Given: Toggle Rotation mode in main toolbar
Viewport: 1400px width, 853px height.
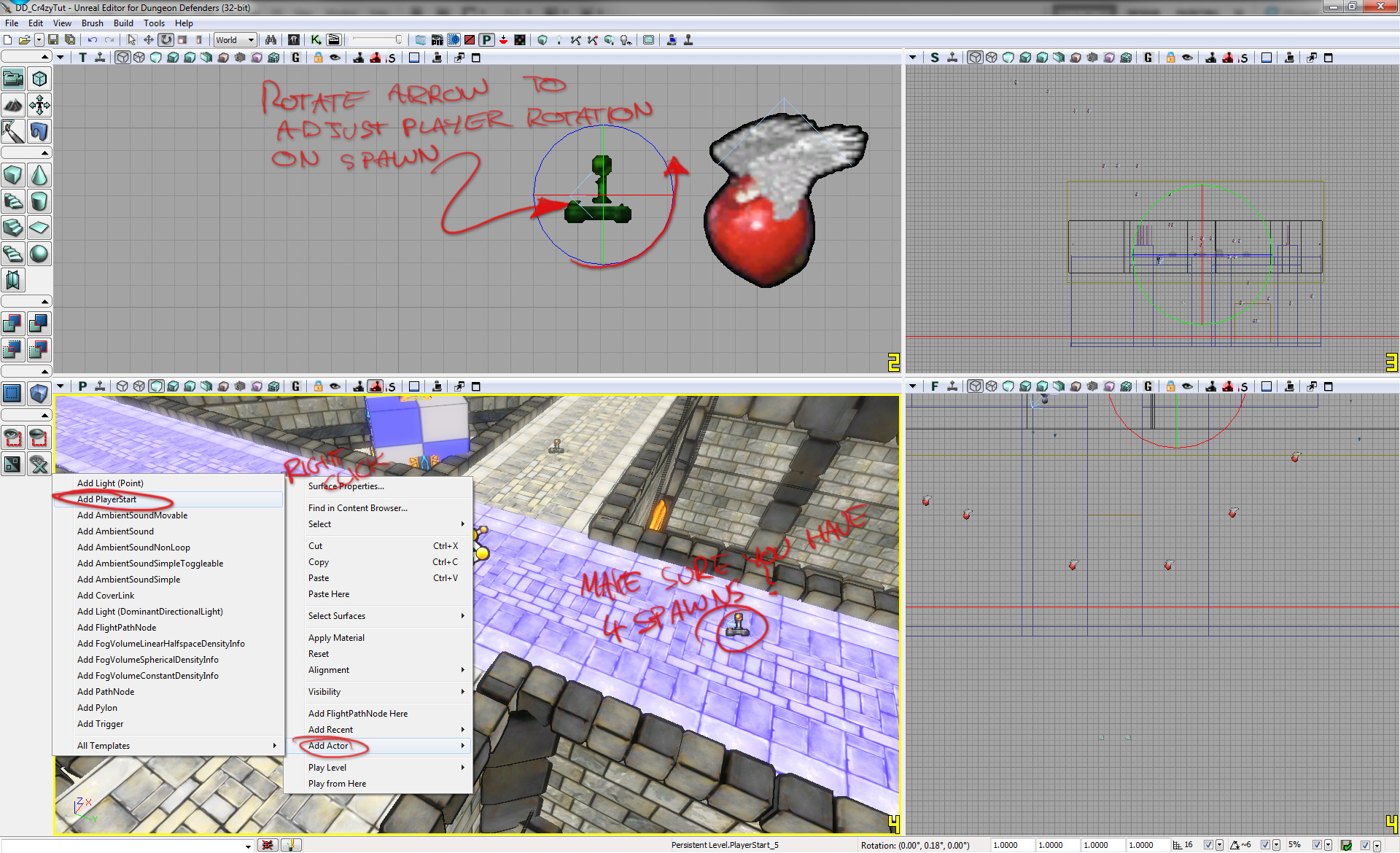Looking at the screenshot, I should (x=166, y=40).
